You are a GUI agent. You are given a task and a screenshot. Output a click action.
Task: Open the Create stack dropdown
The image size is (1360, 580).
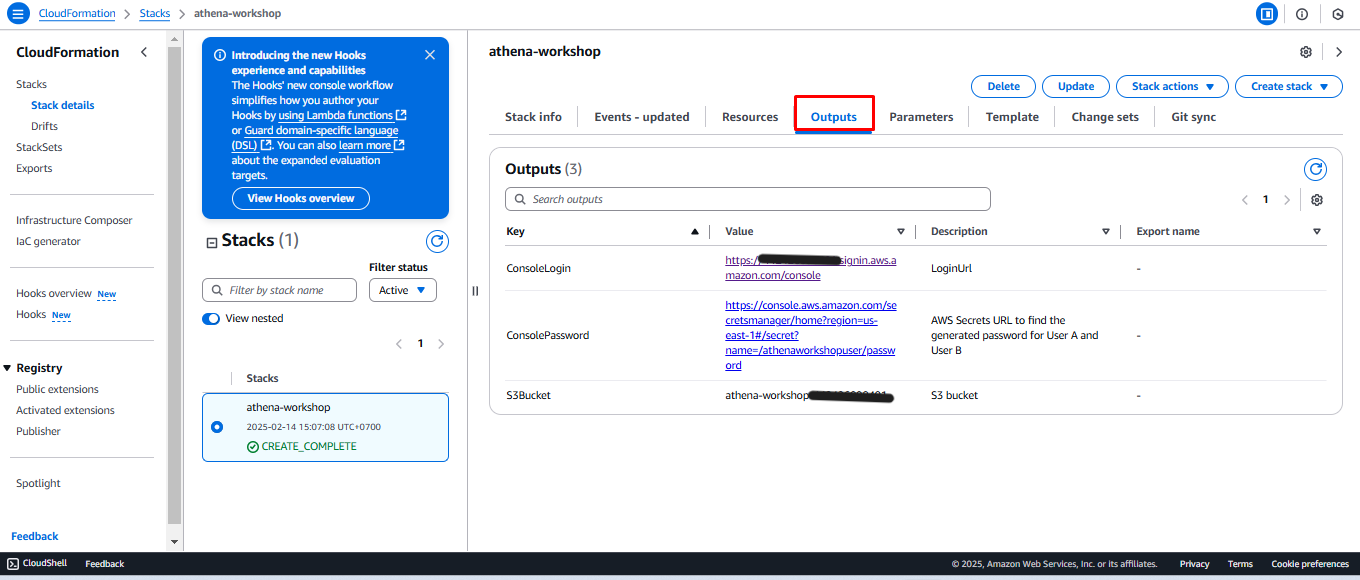coord(1288,87)
